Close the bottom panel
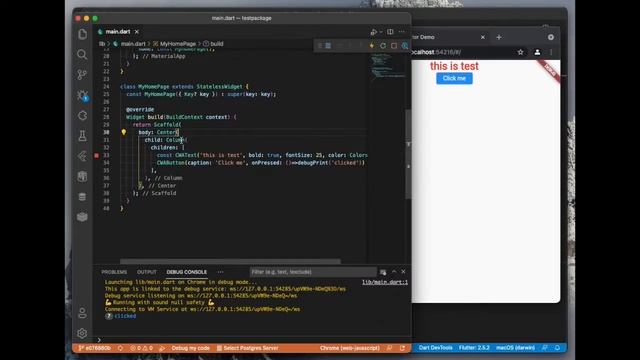640x360 pixels. 403,271
